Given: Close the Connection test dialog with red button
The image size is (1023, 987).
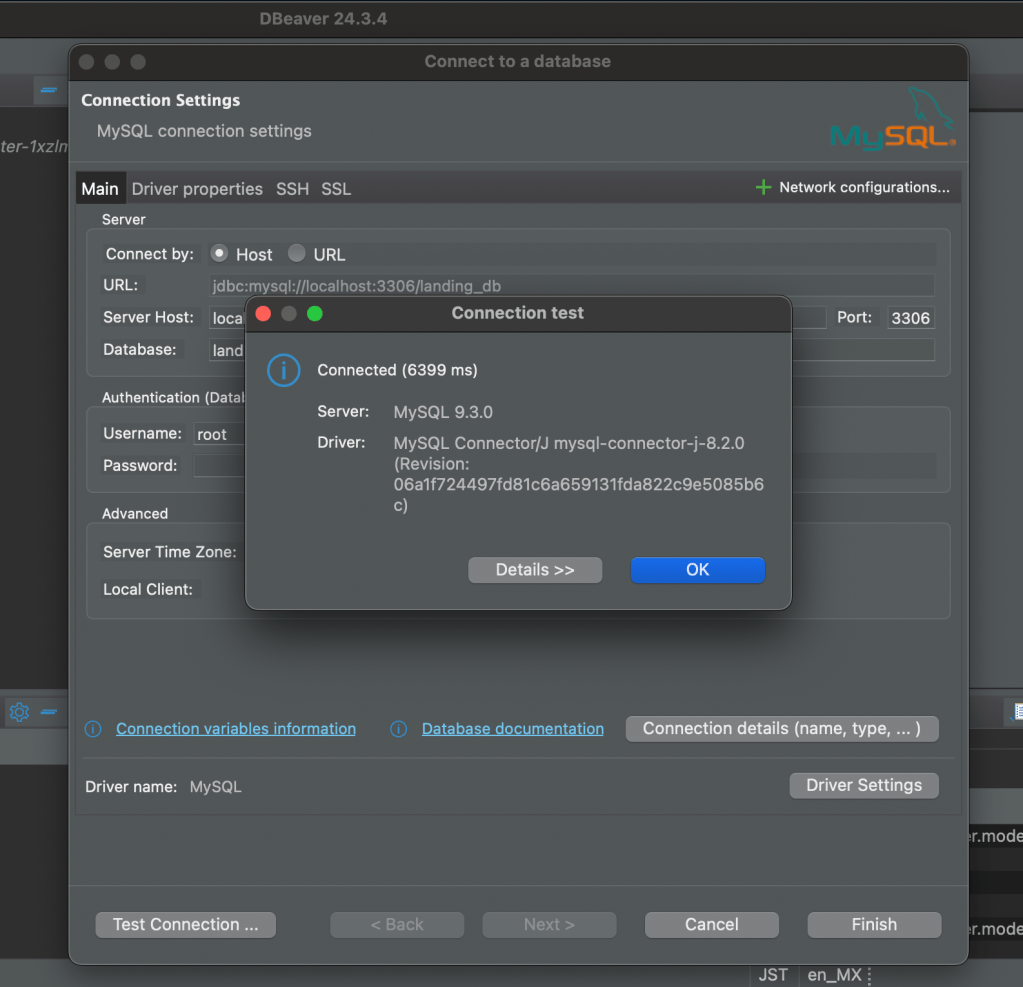Looking at the screenshot, I should tap(264, 314).
